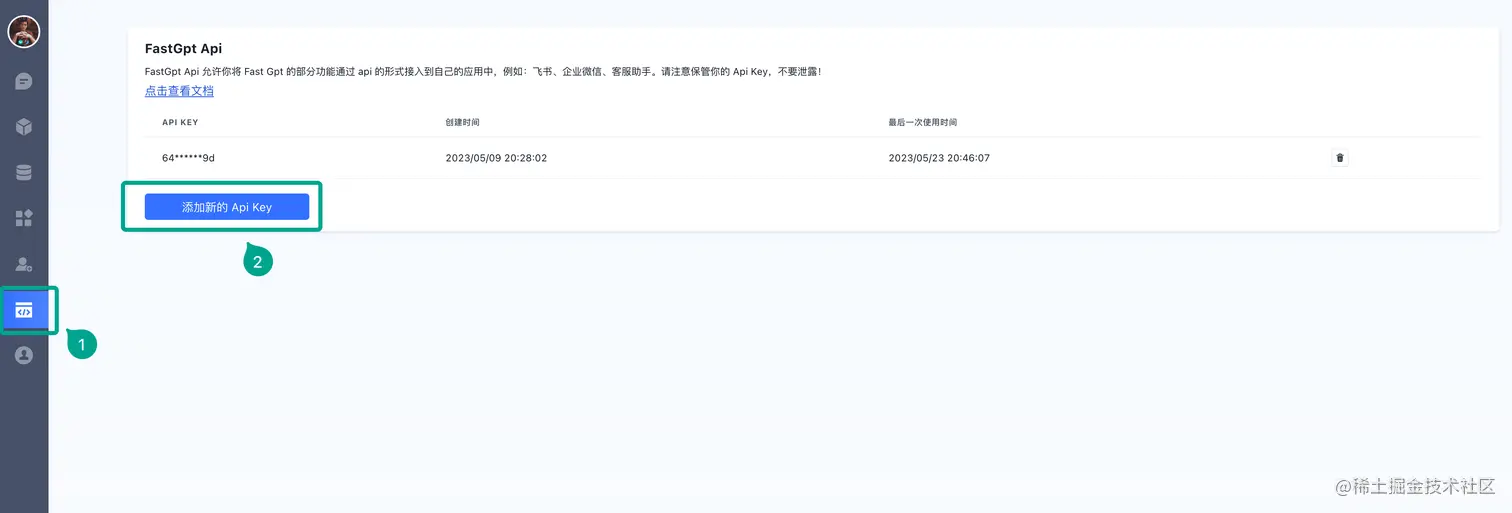Image resolution: width=1512 pixels, height=513 pixels.
Task: Delete API key 64******9d with trash icon
Action: (x=1340, y=158)
